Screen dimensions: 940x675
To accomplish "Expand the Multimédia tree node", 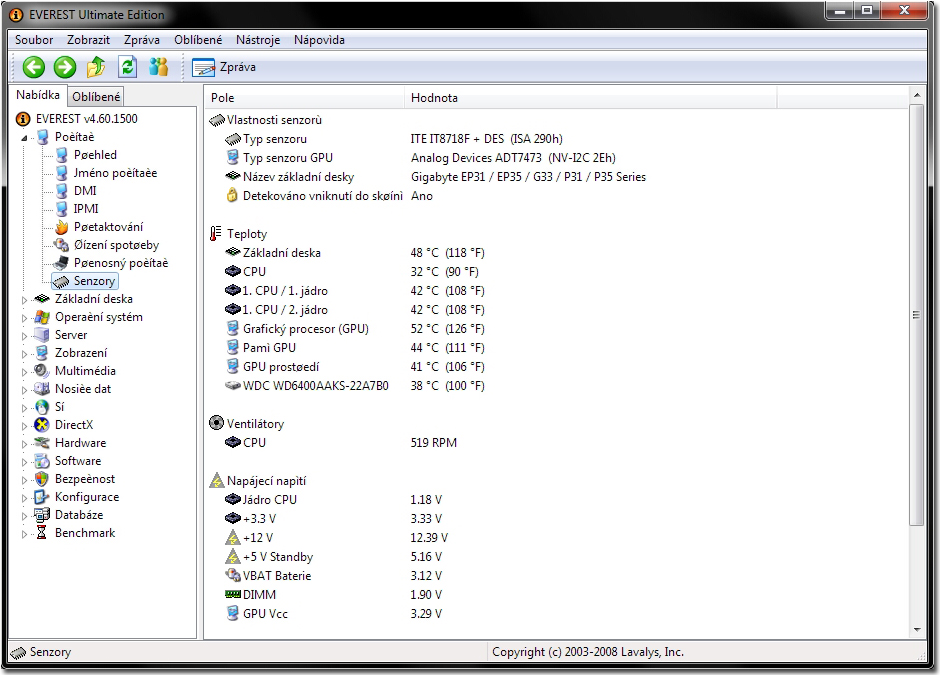I will [x=25, y=371].
